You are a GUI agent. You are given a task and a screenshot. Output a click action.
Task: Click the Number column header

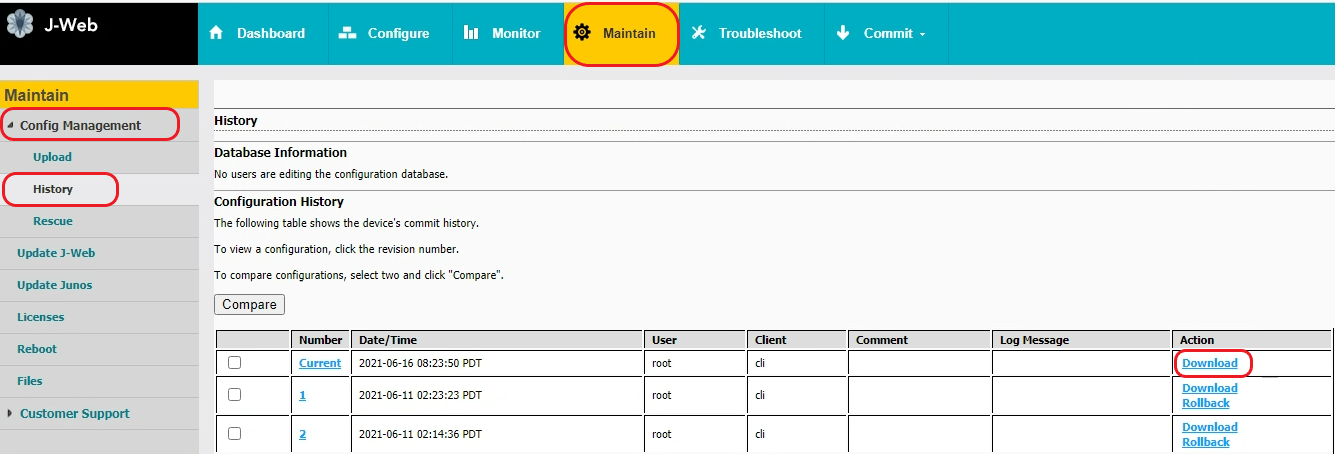tap(321, 340)
